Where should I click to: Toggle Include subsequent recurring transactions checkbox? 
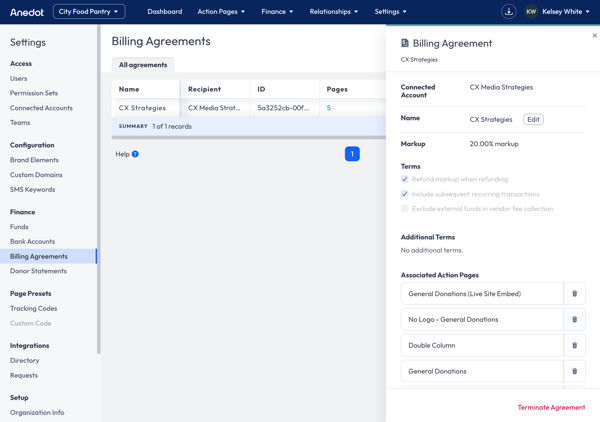(404, 194)
